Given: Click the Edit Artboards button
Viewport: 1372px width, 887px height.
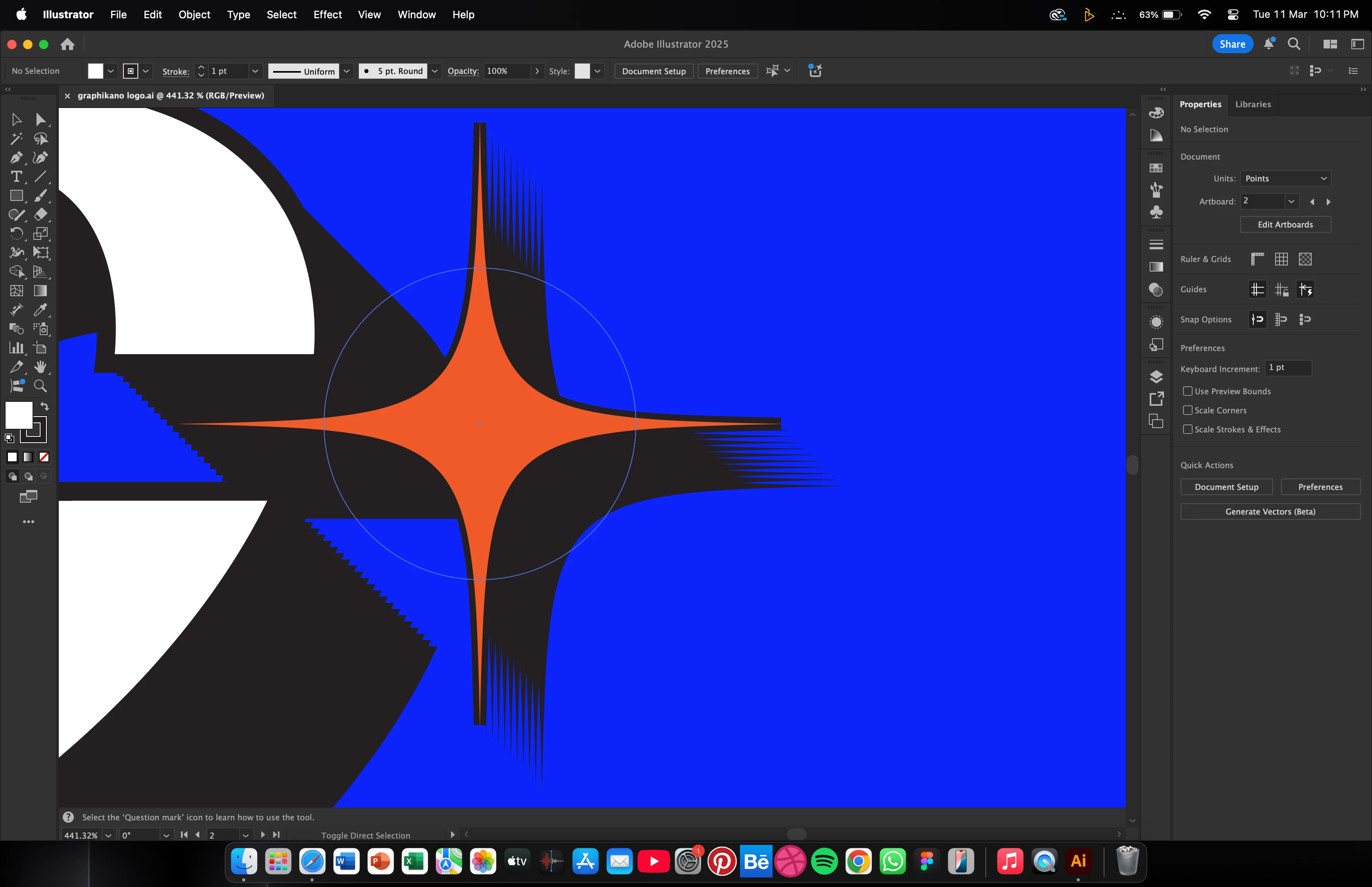Looking at the screenshot, I should (x=1285, y=225).
